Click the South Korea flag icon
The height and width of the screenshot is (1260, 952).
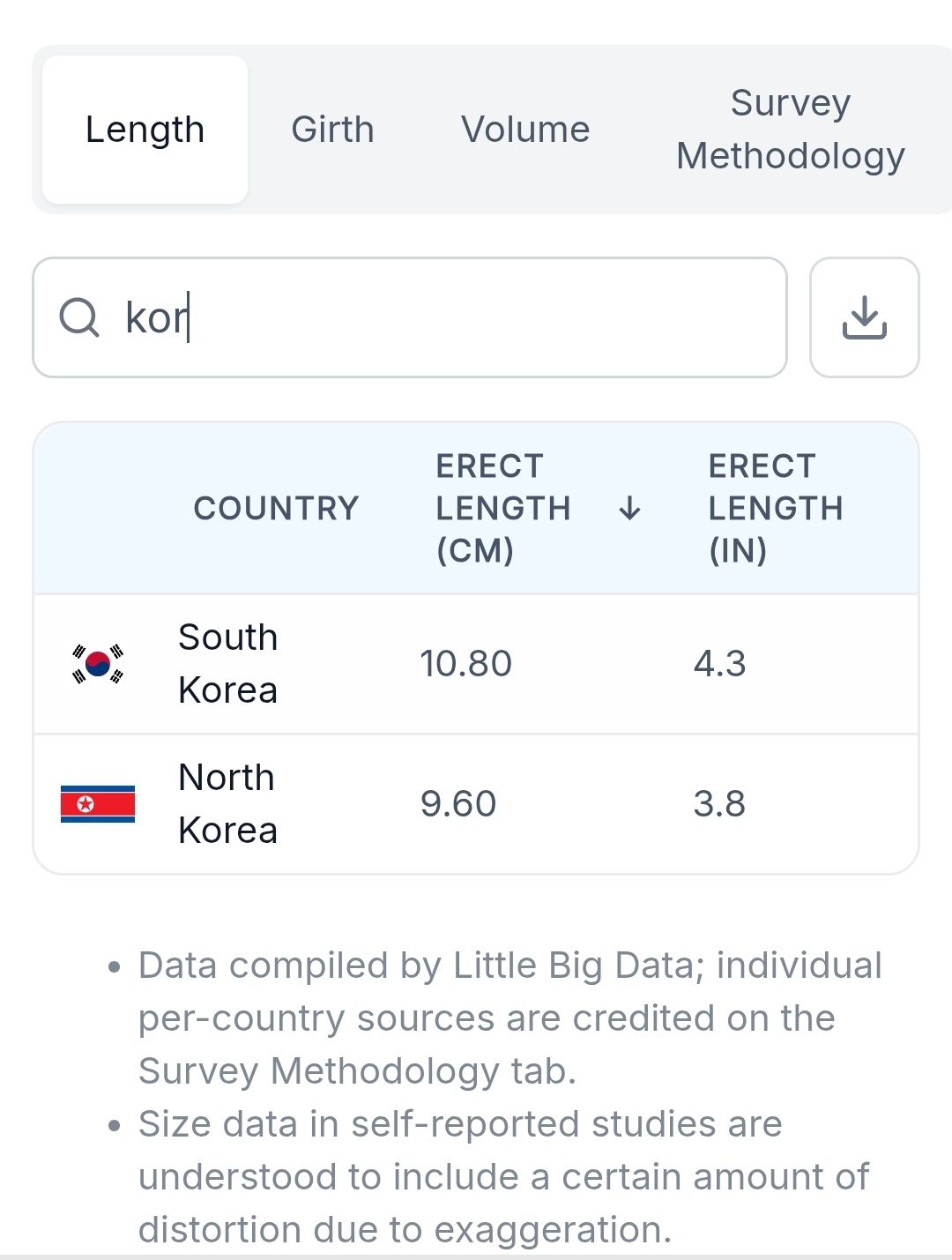pyautogui.click(x=98, y=664)
